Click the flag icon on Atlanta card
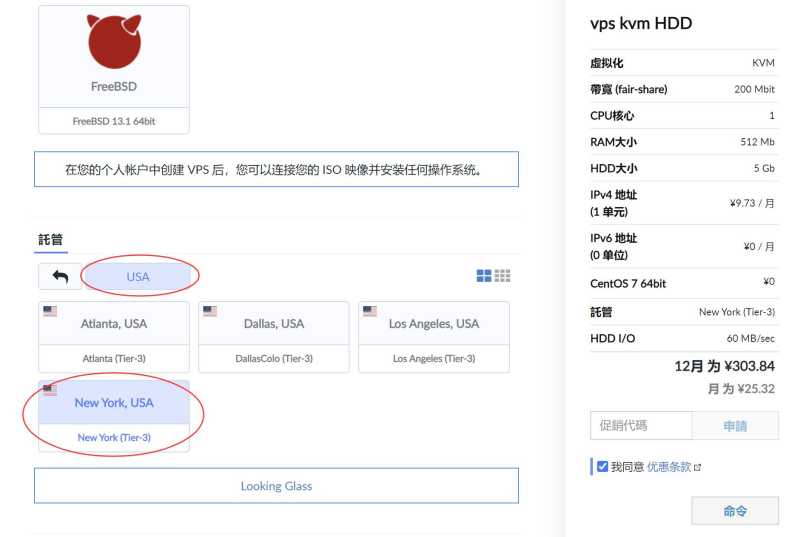 (x=50, y=311)
